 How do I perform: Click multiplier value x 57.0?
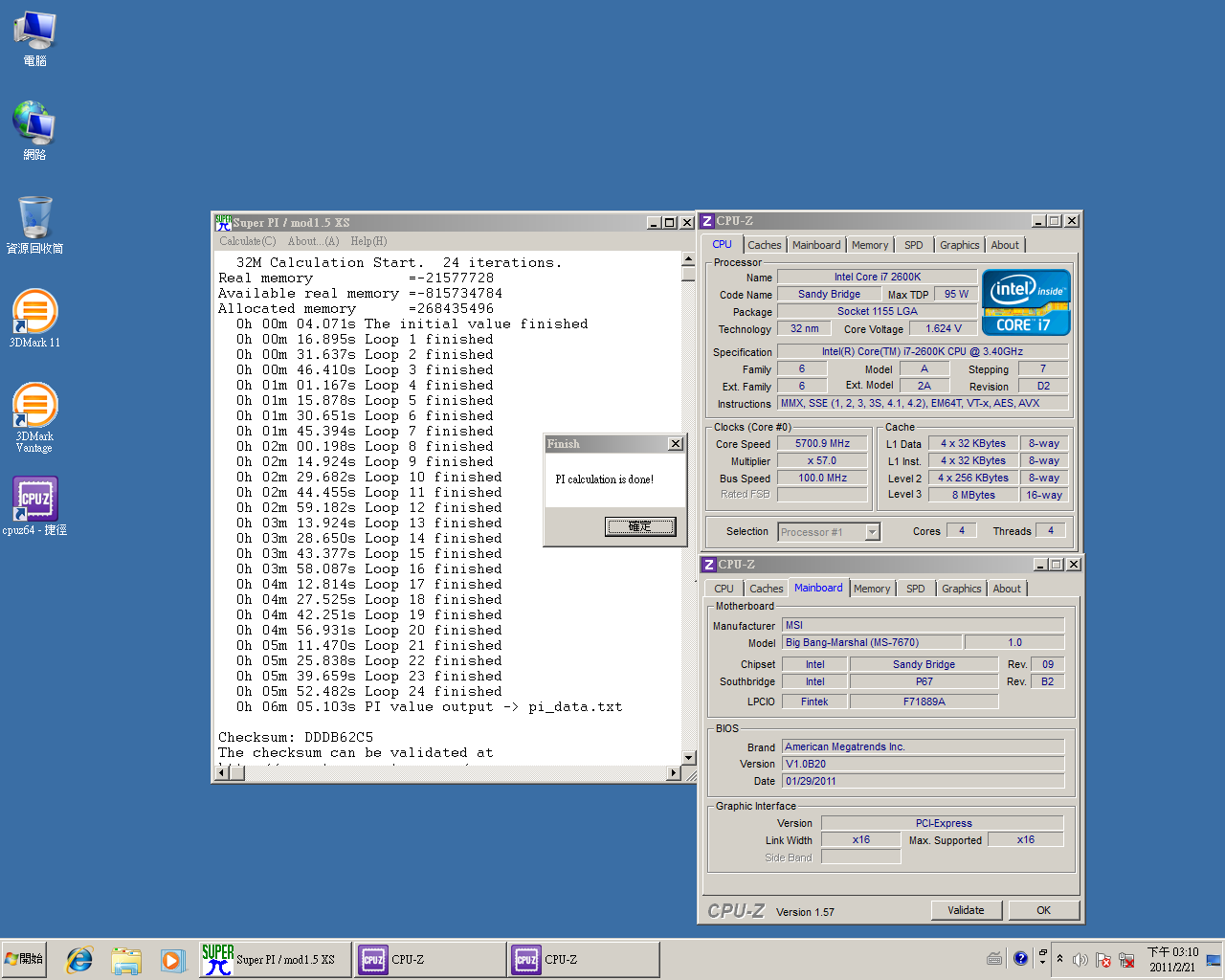823,460
